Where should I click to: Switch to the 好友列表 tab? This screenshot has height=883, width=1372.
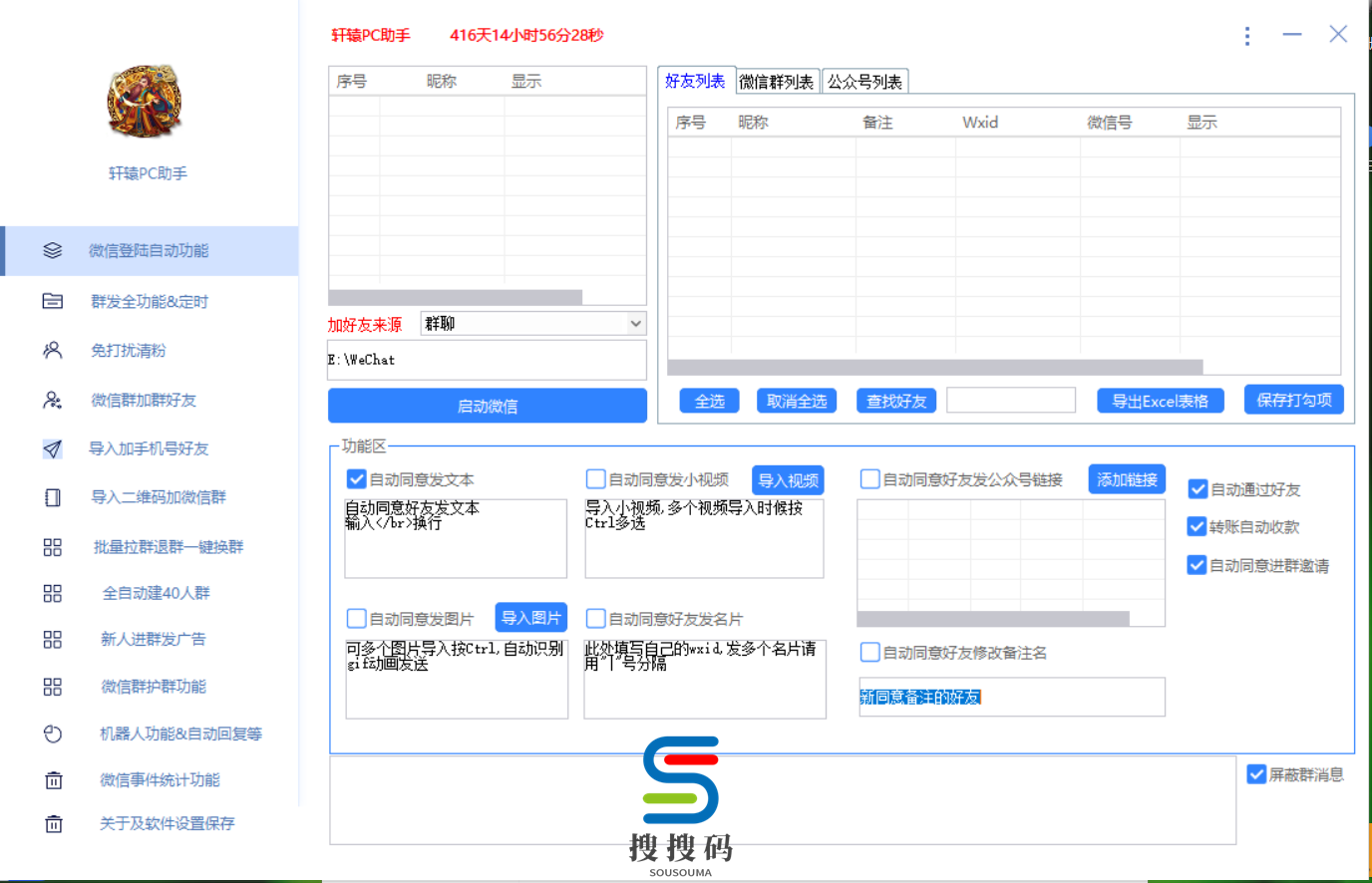(695, 81)
